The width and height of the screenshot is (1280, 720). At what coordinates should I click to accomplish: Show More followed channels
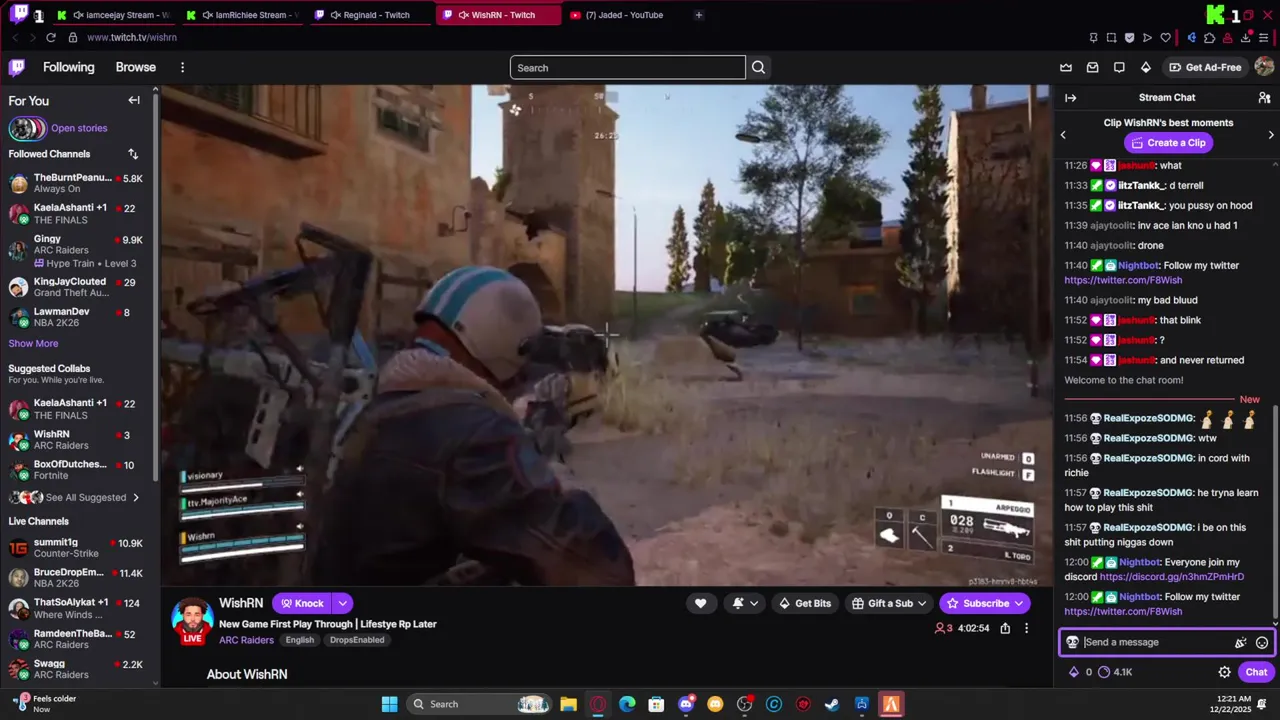33,343
